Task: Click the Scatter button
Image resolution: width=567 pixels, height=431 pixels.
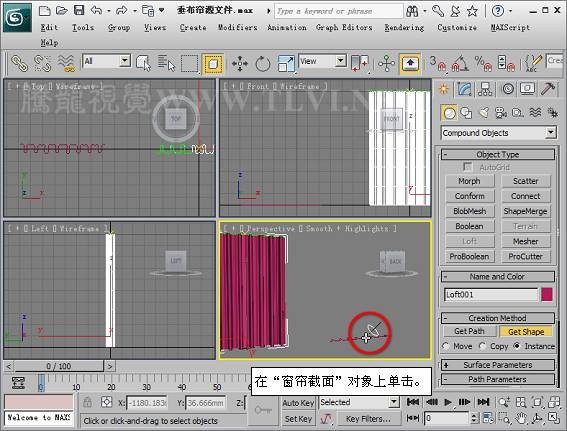Action: [x=525, y=181]
